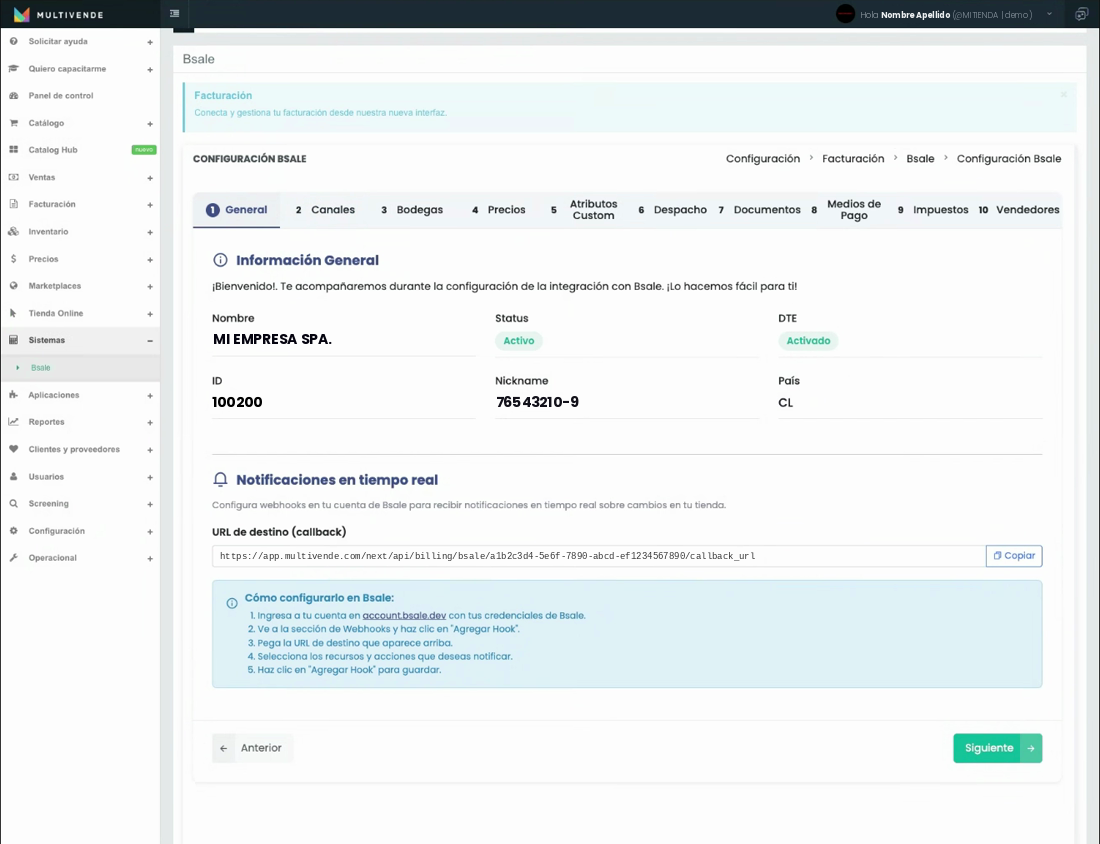Click the Tienda Online cursor icon
Image resolution: width=1100 pixels, height=844 pixels.
tap(13, 313)
